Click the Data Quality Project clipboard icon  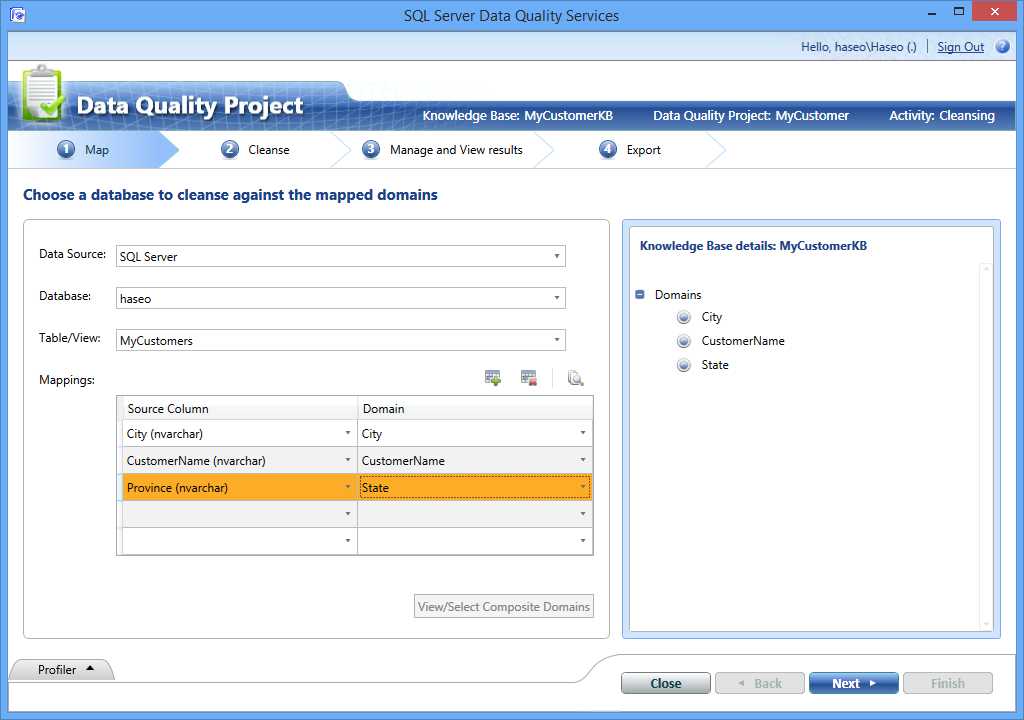pos(42,93)
